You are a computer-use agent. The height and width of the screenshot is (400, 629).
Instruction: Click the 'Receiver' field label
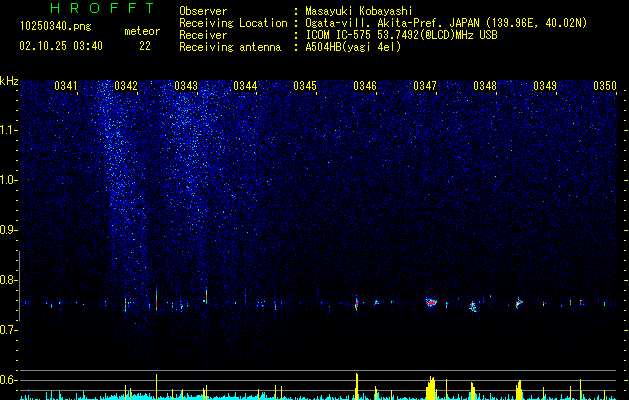(x=203, y=35)
